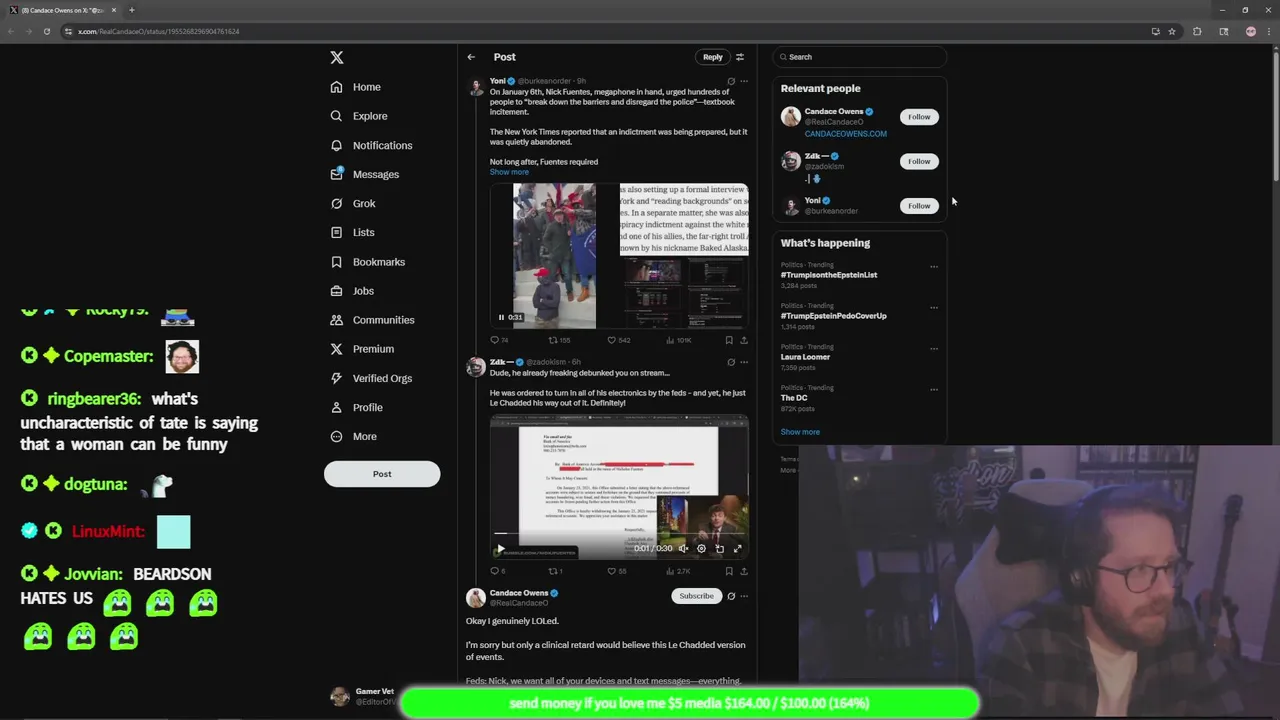This screenshot has height=720, width=1280.
Task: Repost Zdk's post with 1 repost
Action: coord(556,571)
